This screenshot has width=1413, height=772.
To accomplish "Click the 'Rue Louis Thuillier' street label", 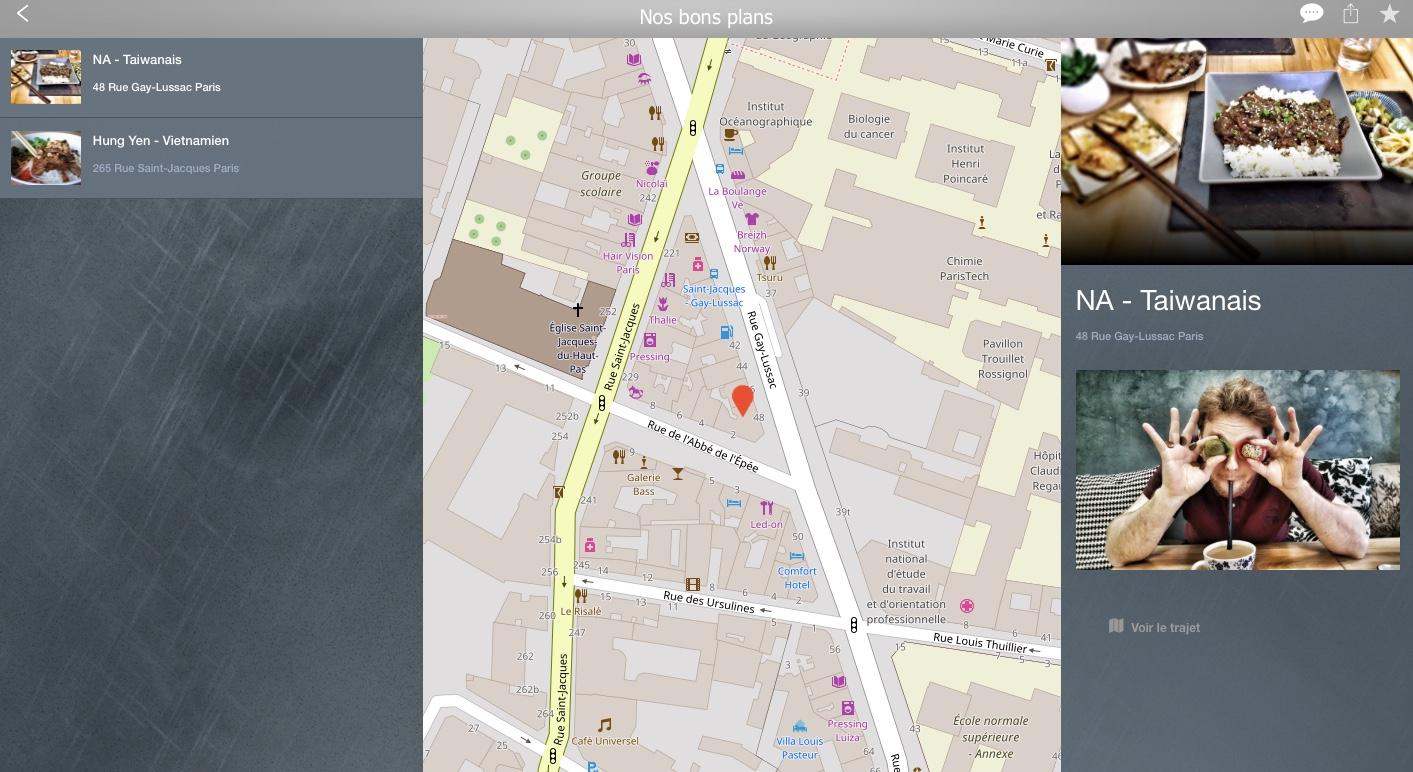I will pyautogui.click(x=980, y=643).
